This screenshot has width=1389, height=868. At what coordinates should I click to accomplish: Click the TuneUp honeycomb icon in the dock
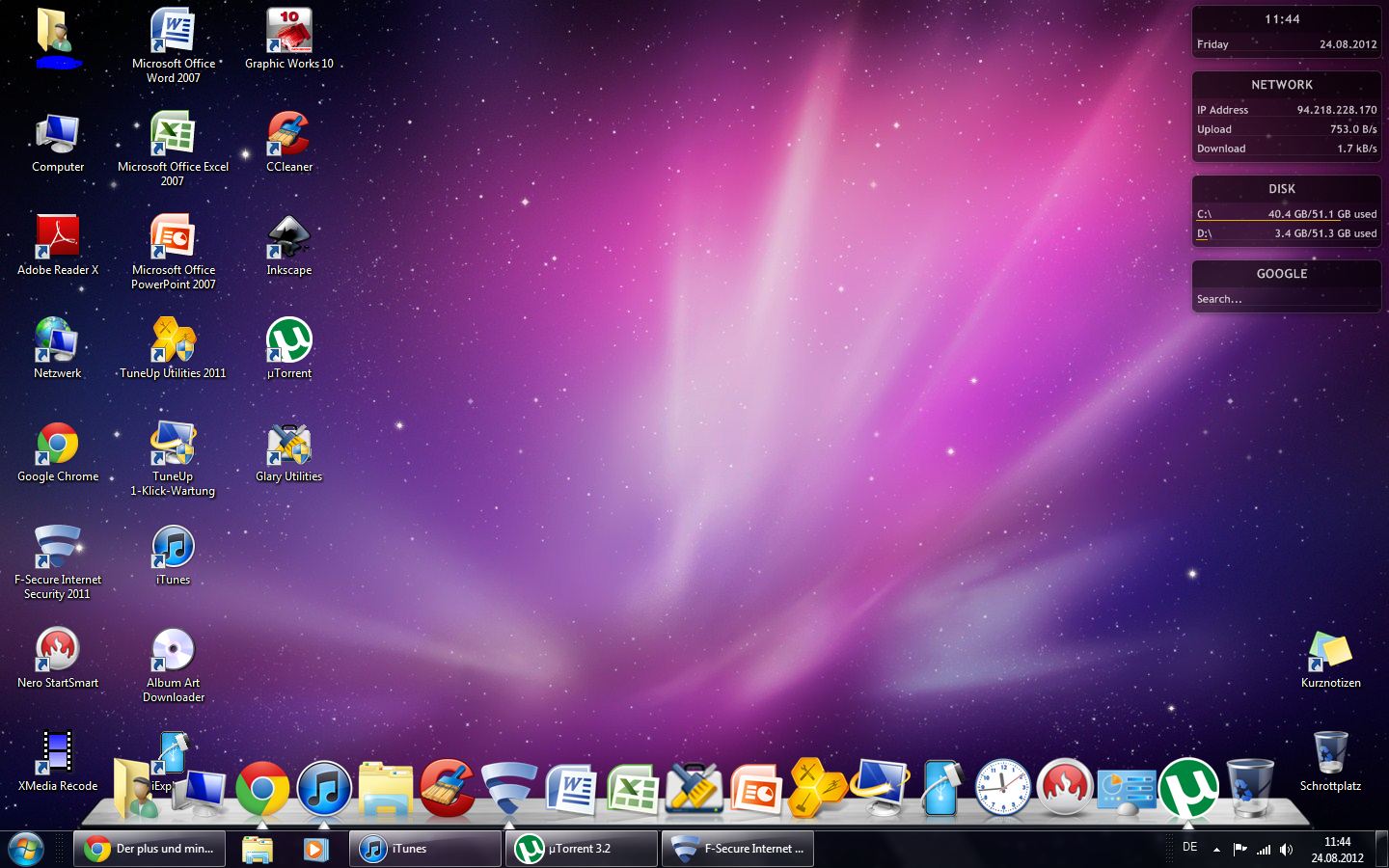click(x=817, y=788)
